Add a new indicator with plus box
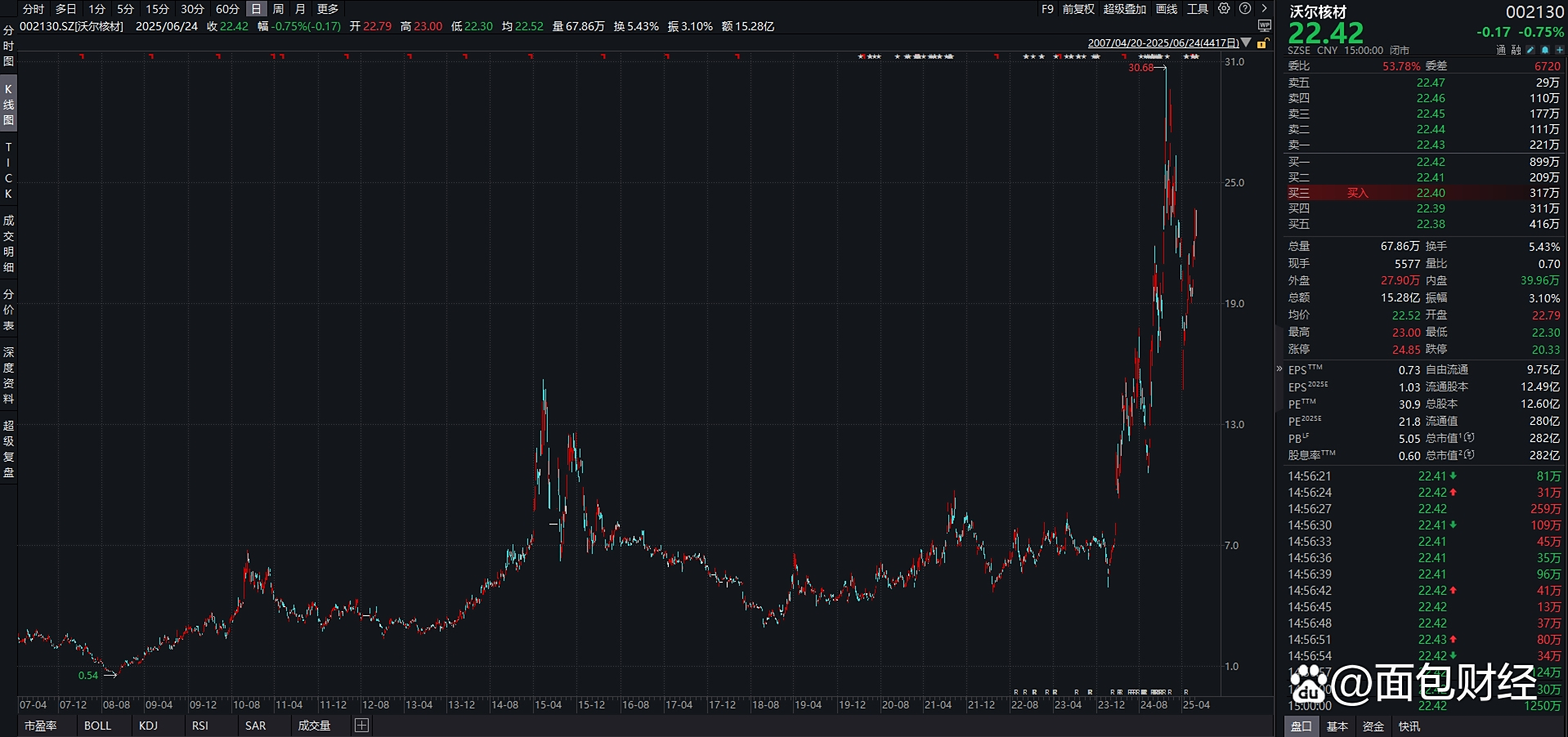 pos(361,726)
